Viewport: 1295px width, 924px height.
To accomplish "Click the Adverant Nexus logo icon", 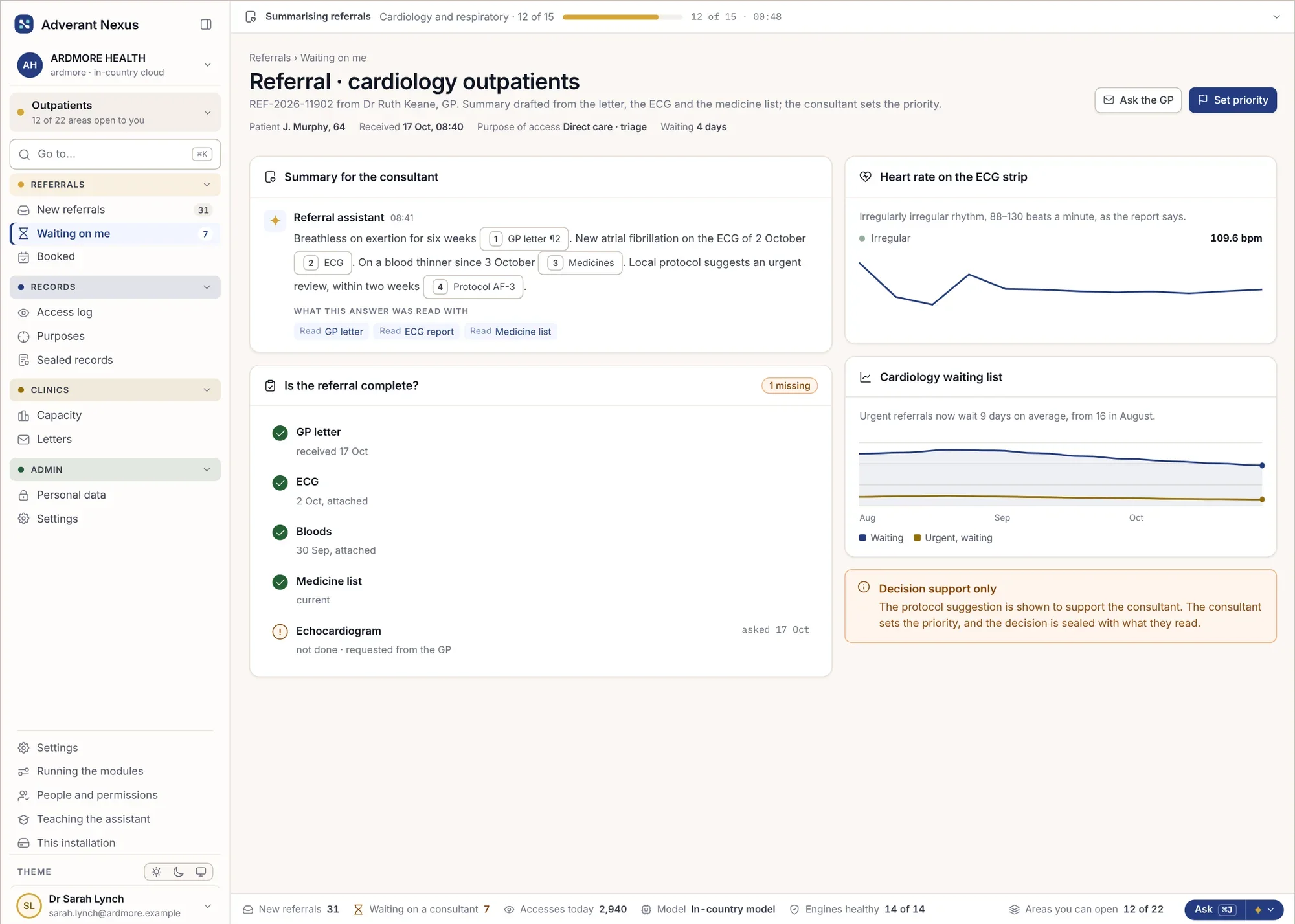I will 24,25.
